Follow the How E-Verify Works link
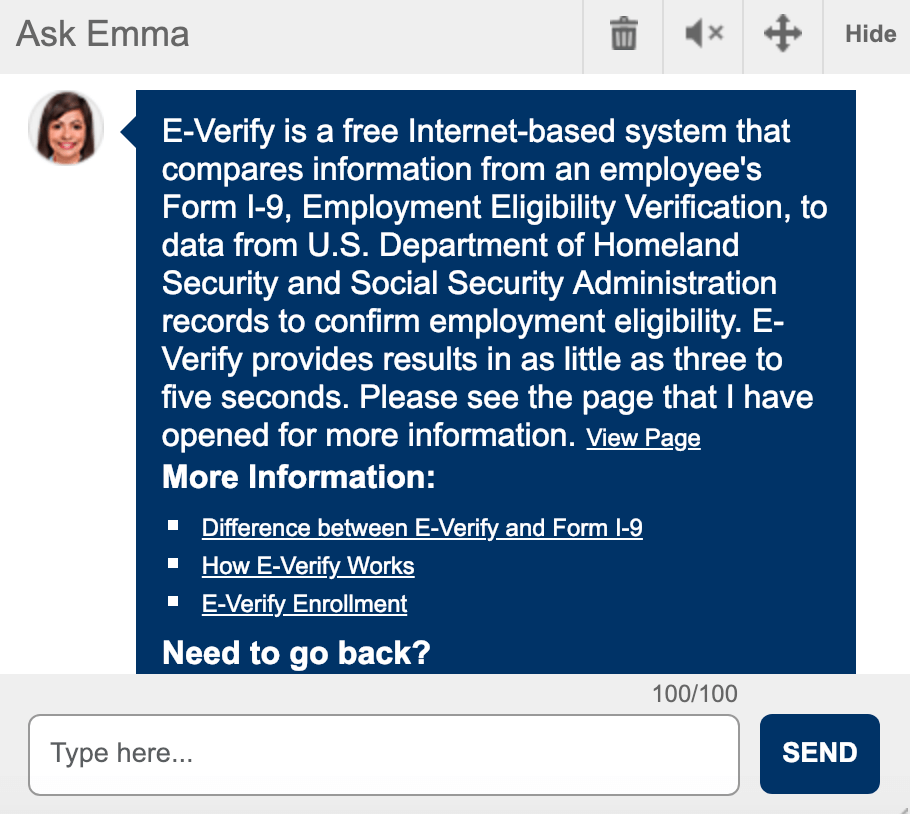910x814 pixels. coord(307,565)
